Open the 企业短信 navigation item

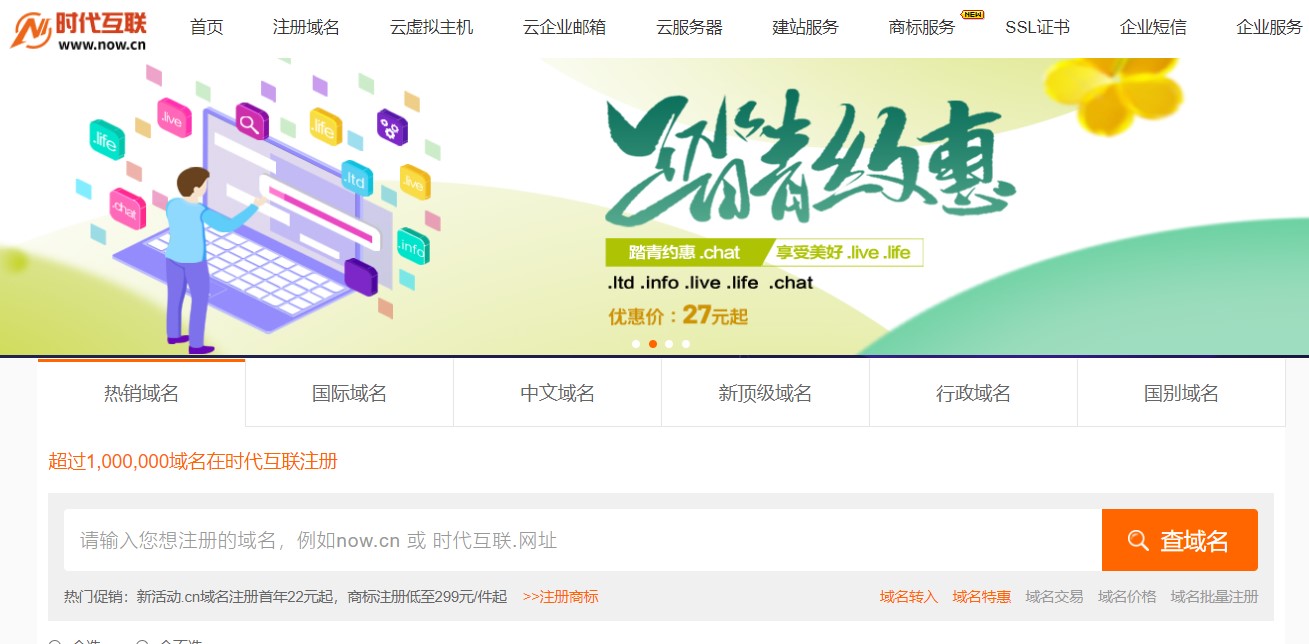(1153, 28)
